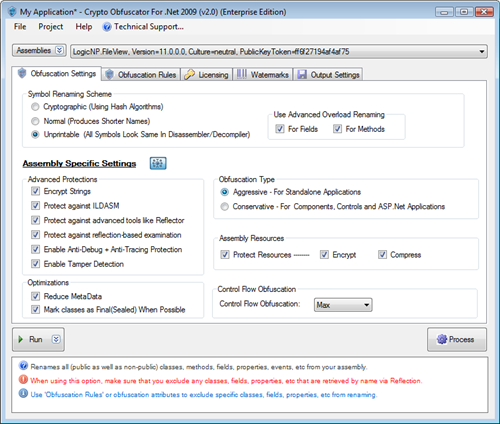The image size is (500, 424).
Task: Open the Technical Support menu item
Action: pyautogui.click(x=143, y=27)
